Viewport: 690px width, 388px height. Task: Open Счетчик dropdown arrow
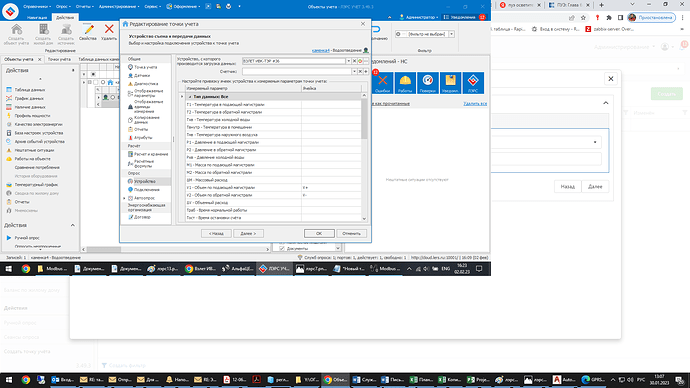(354, 71)
